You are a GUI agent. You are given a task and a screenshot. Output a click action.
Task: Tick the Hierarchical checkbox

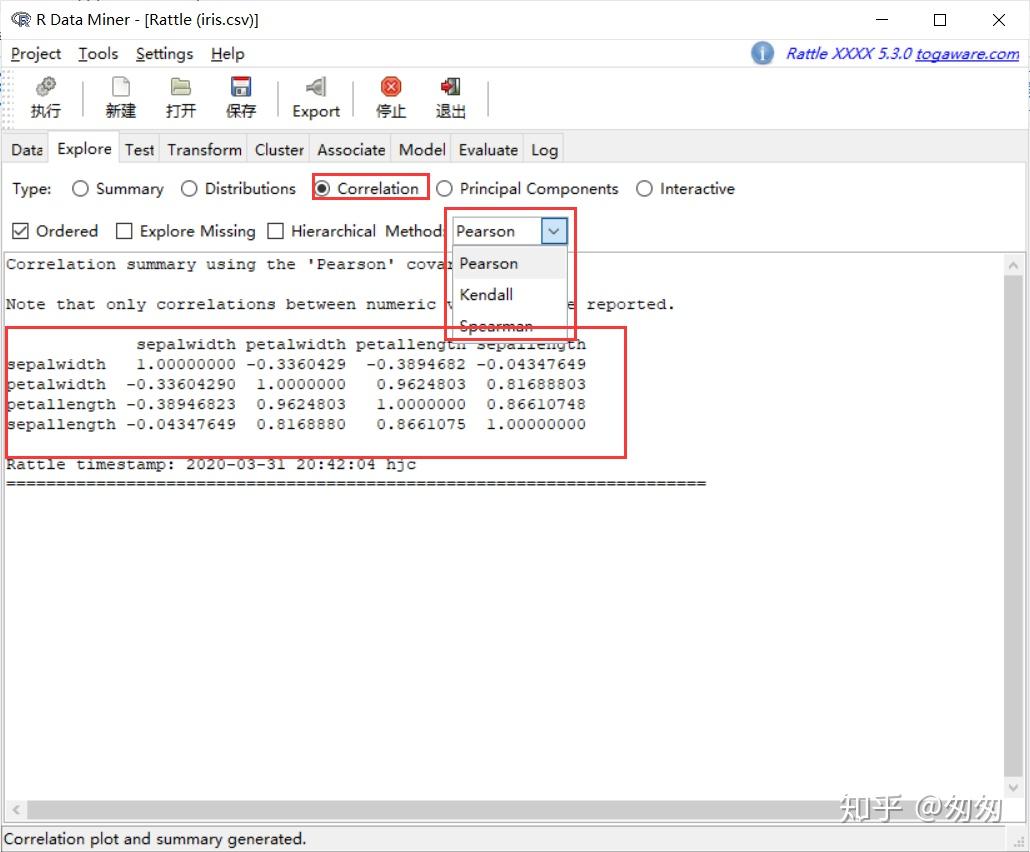276,231
